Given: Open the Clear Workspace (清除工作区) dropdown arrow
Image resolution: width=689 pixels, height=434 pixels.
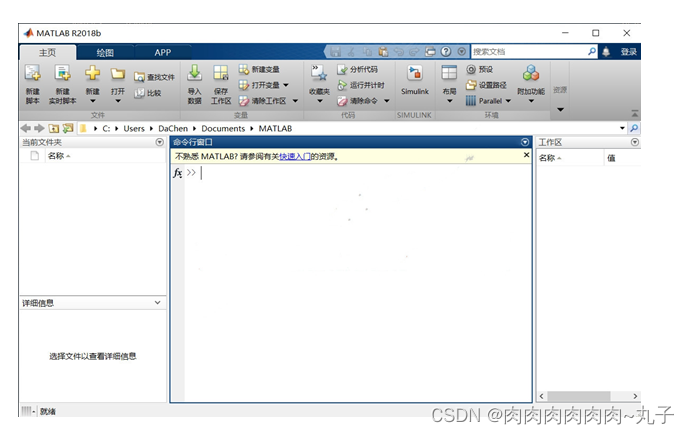Looking at the screenshot, I should (295, 101).
